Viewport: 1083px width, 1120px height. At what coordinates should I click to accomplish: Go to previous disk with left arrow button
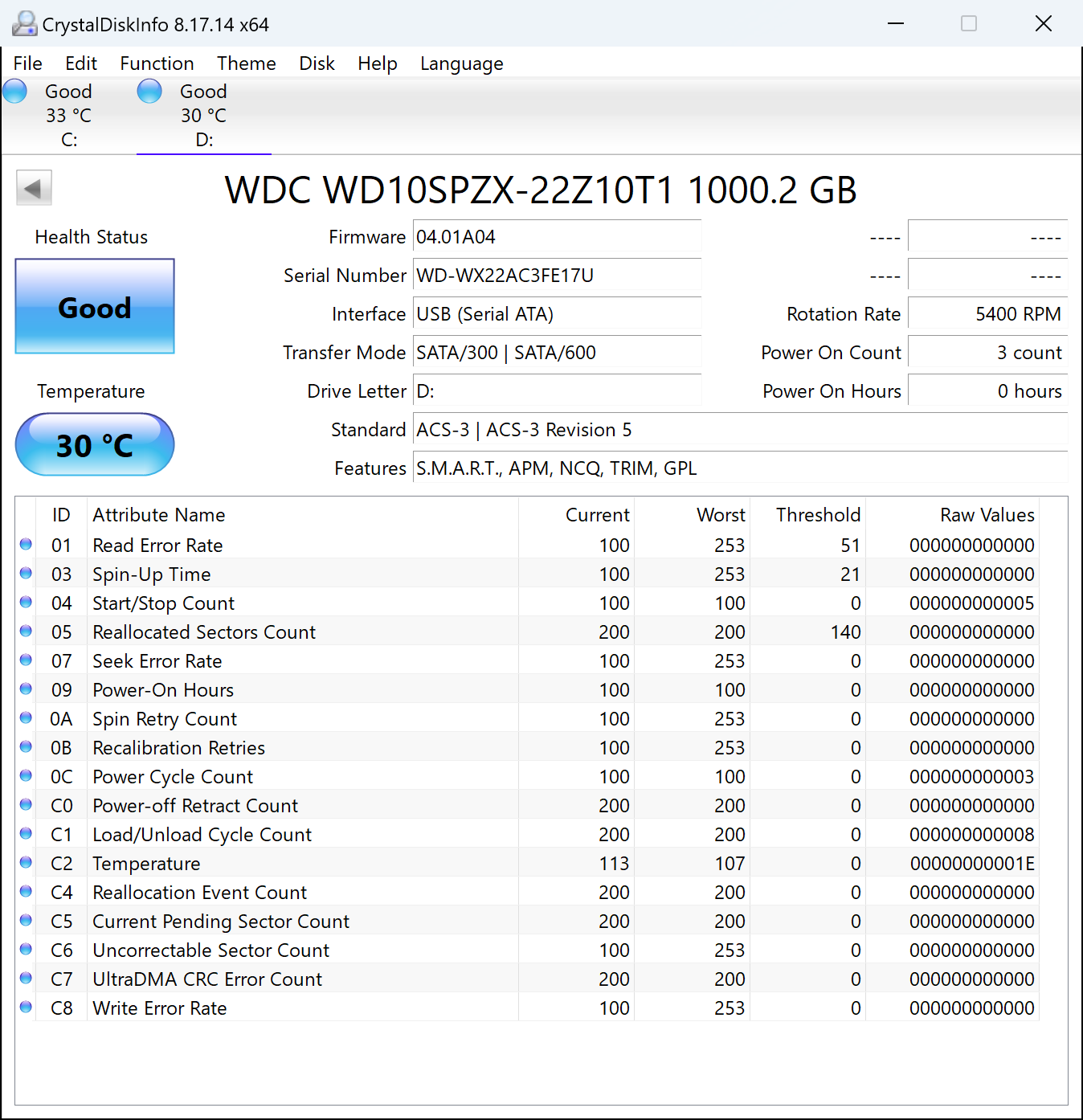point(34,188)
